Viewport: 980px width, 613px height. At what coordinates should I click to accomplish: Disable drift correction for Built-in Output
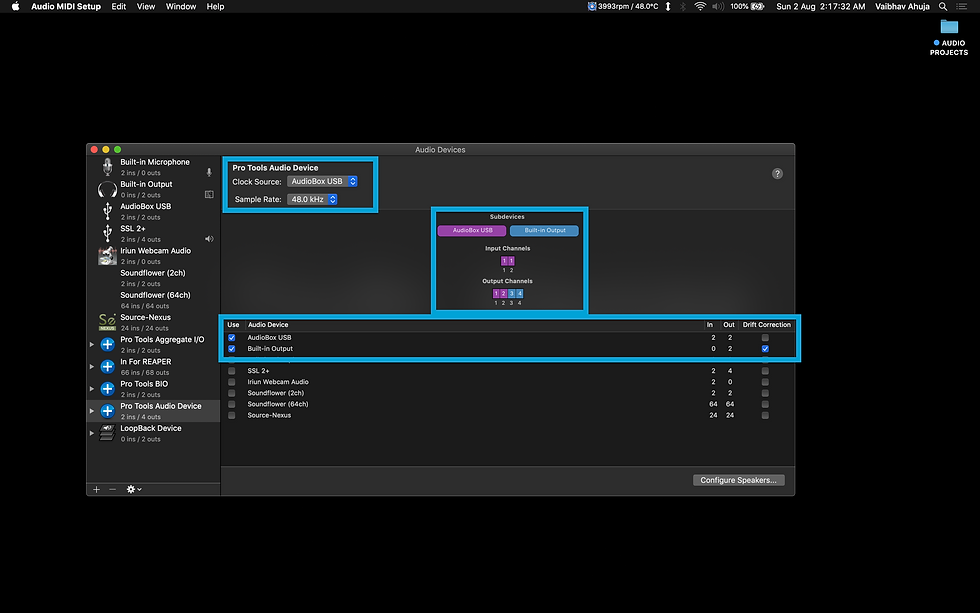click(765, 349)
